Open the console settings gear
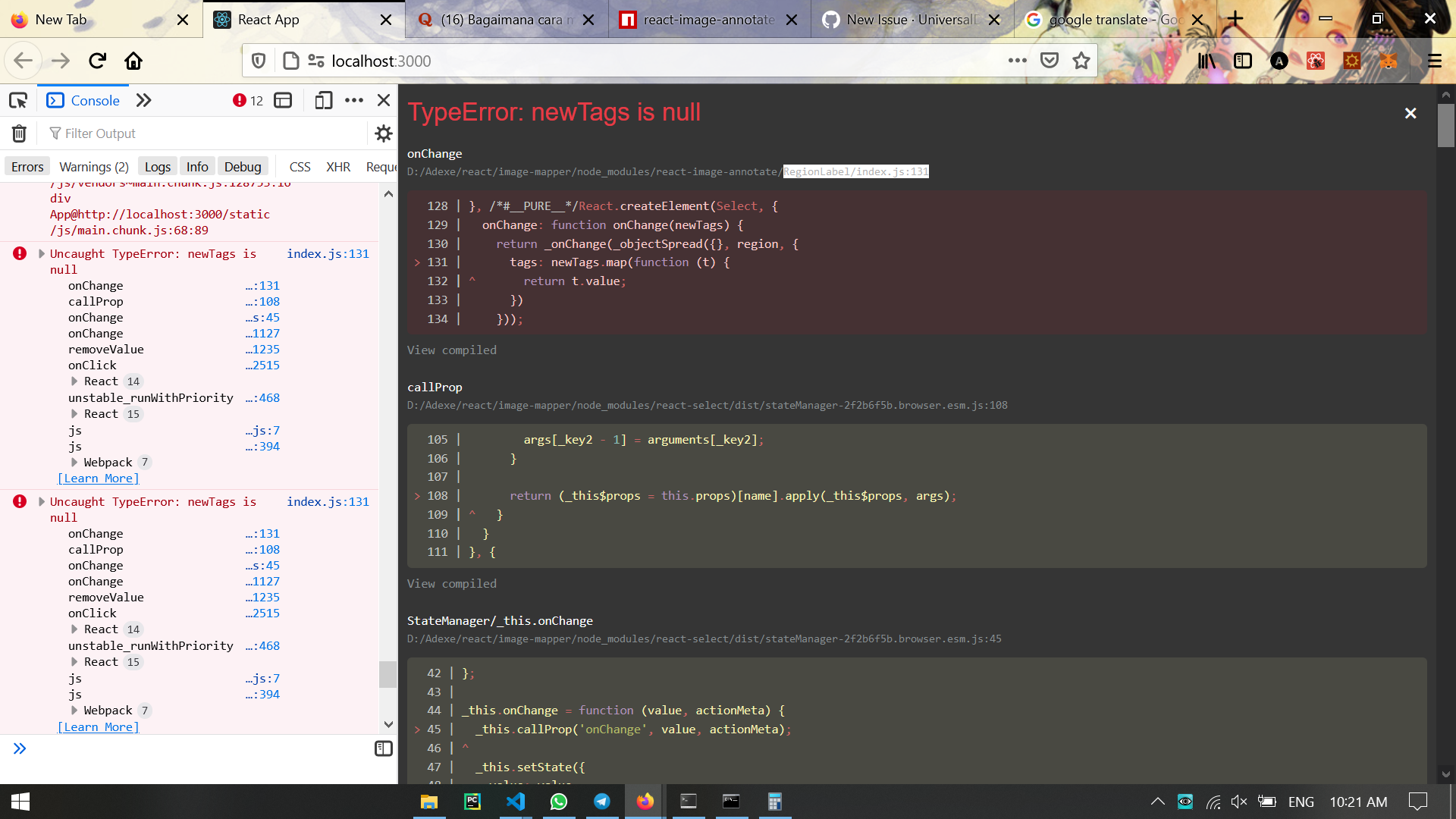Viewport: 1456px width, 819px height. coord(384,133)
